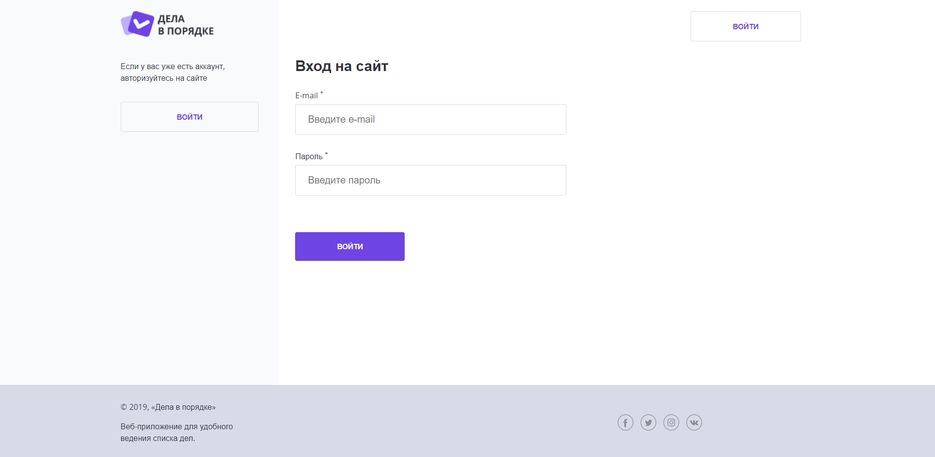Open the VK social icon in footer
The image size is (935, 457).
point(694,423)
